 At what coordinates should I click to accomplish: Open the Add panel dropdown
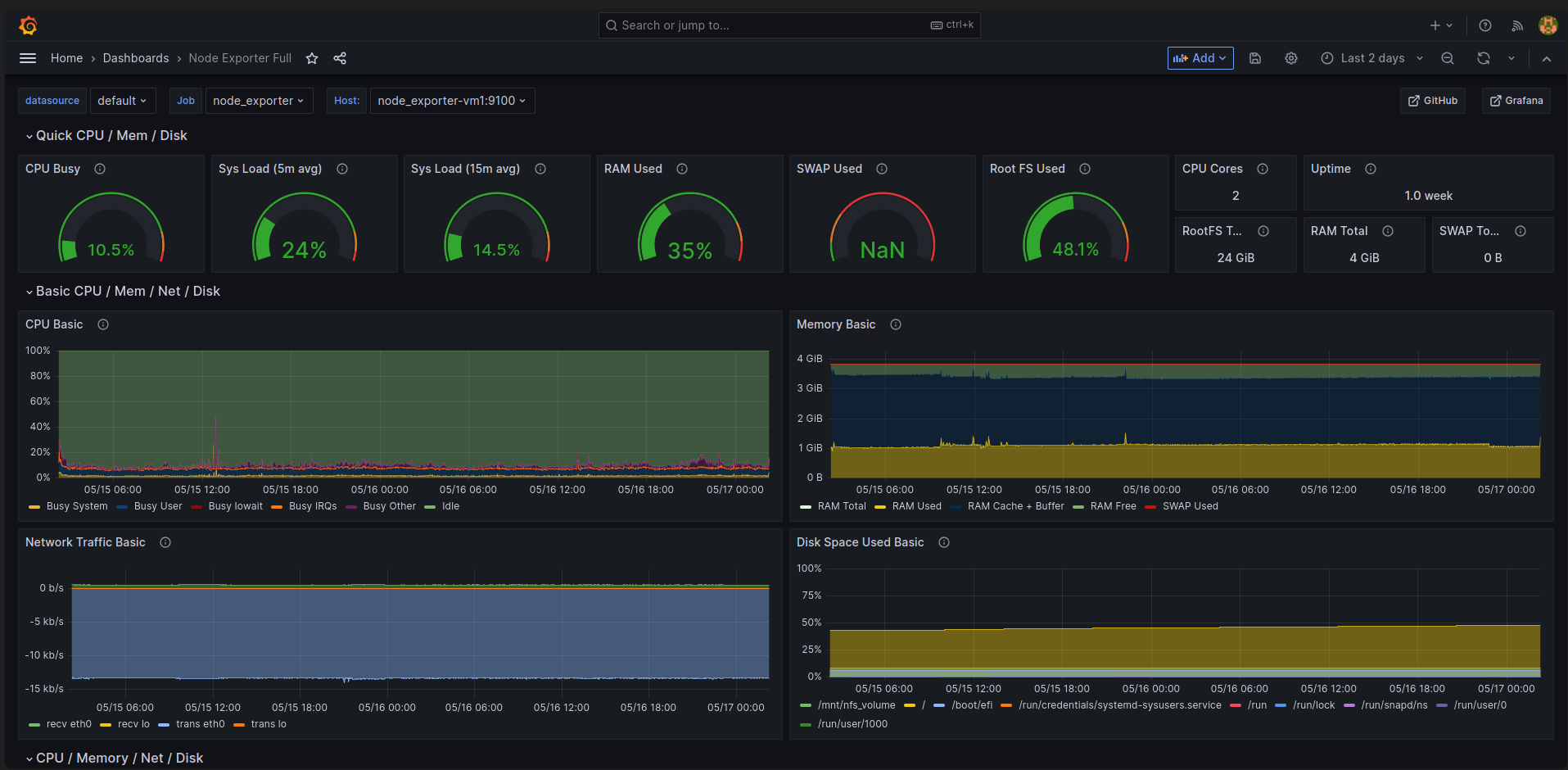pyautogui.click(x=1200, y=58)
